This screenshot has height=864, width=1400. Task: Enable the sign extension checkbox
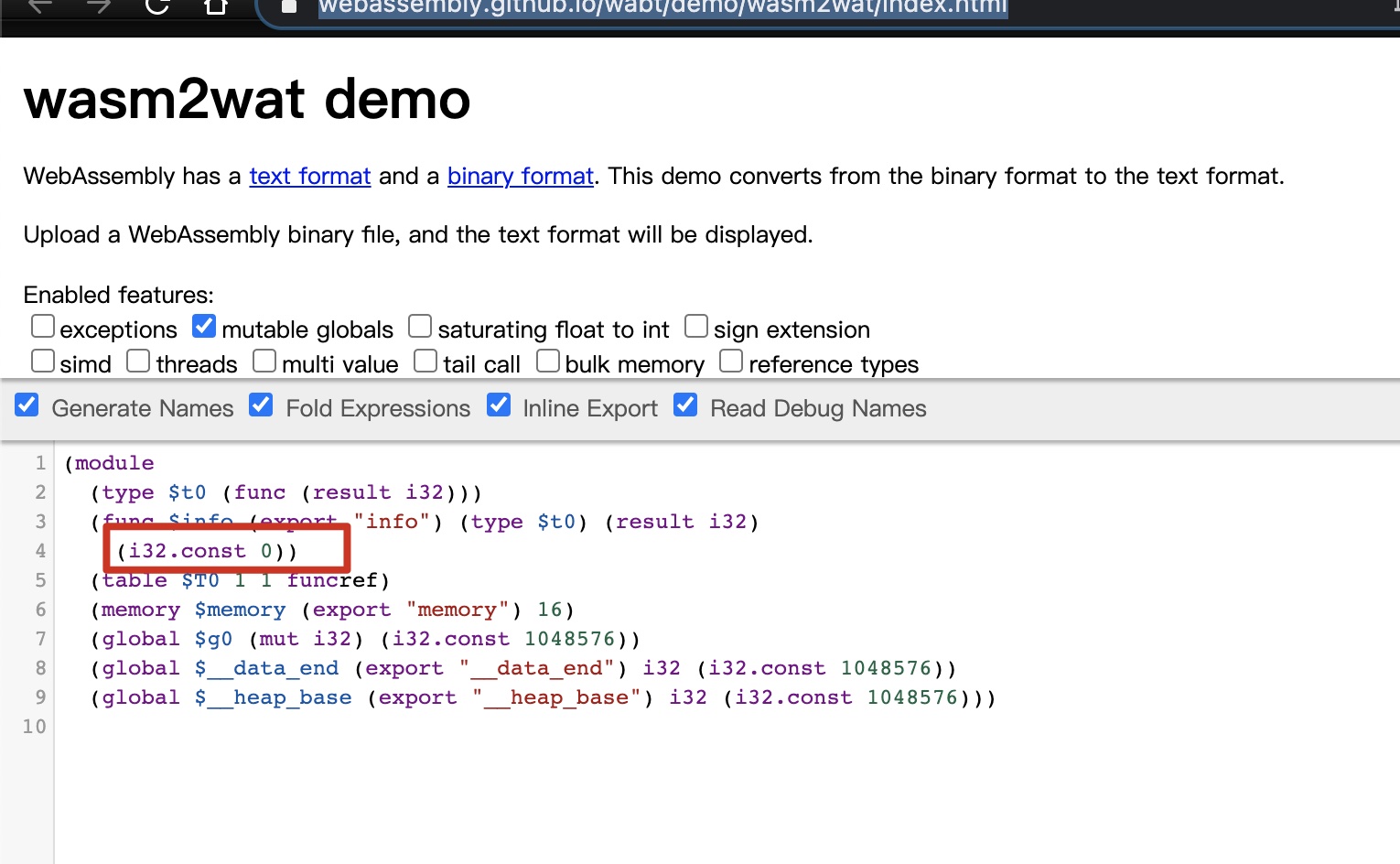click(696, 326)
